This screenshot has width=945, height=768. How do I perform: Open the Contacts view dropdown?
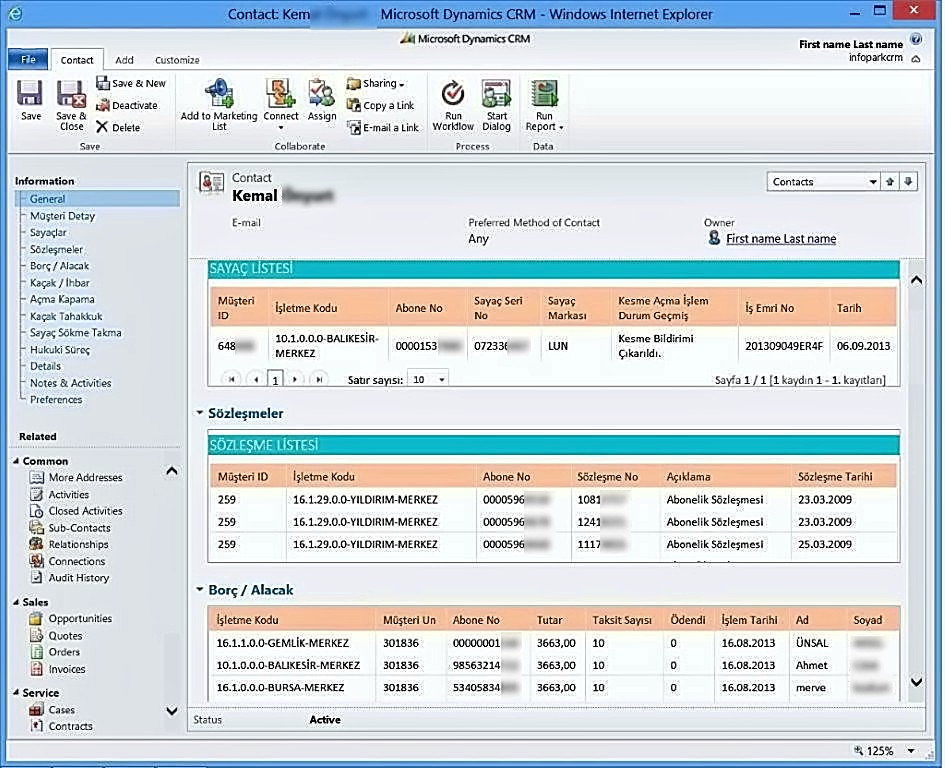(823, 181)
